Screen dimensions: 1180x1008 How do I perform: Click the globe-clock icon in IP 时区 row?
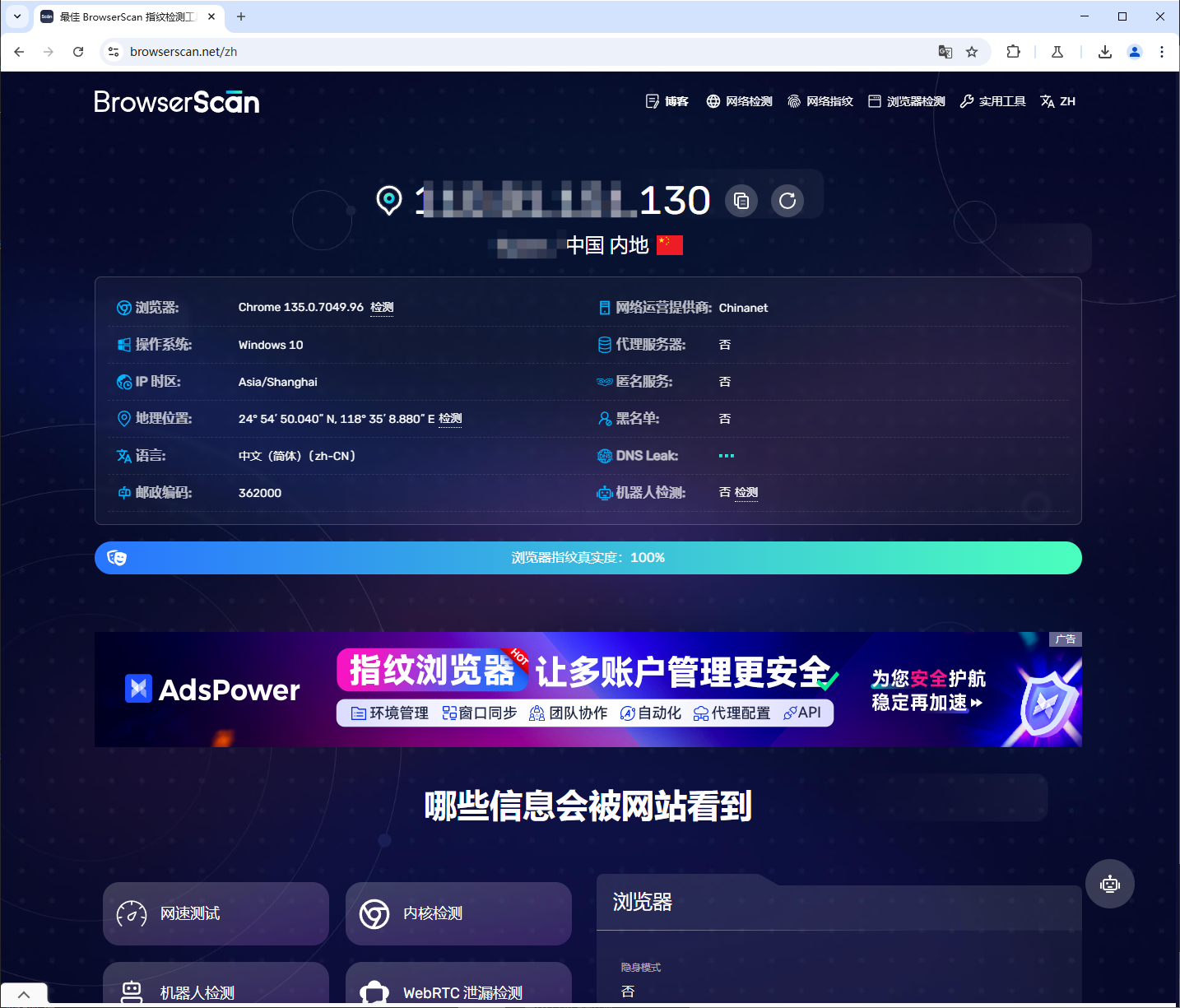[x=124, y=382]
